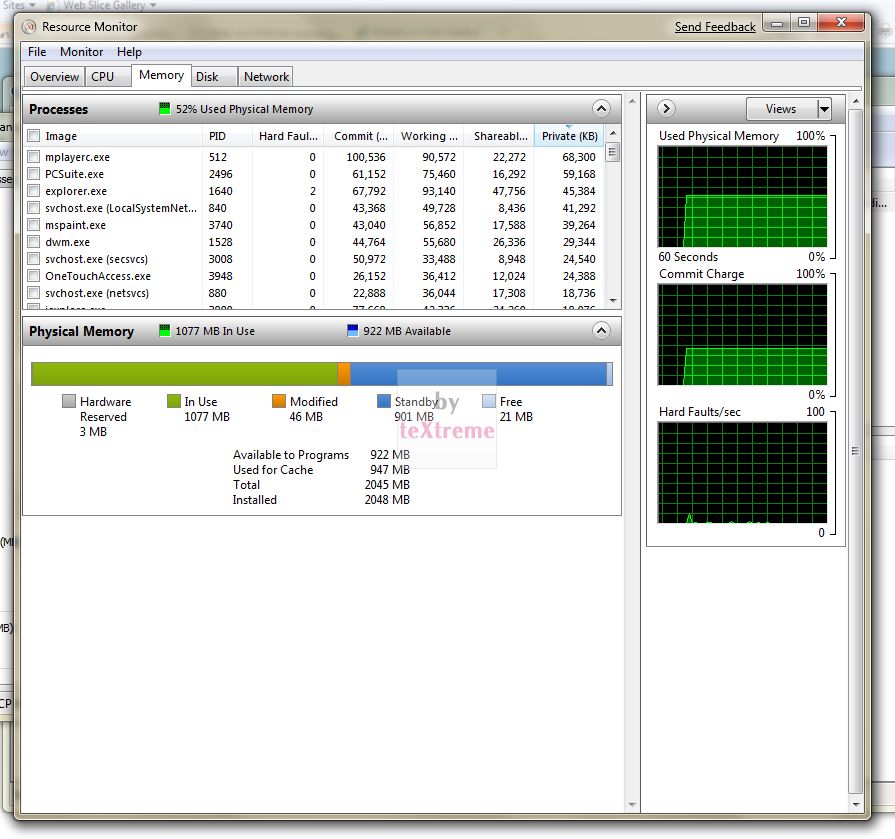Click the graphs pane scroll up arrow
The height and width of the screenshot is (839, 895).
point(855,101)
